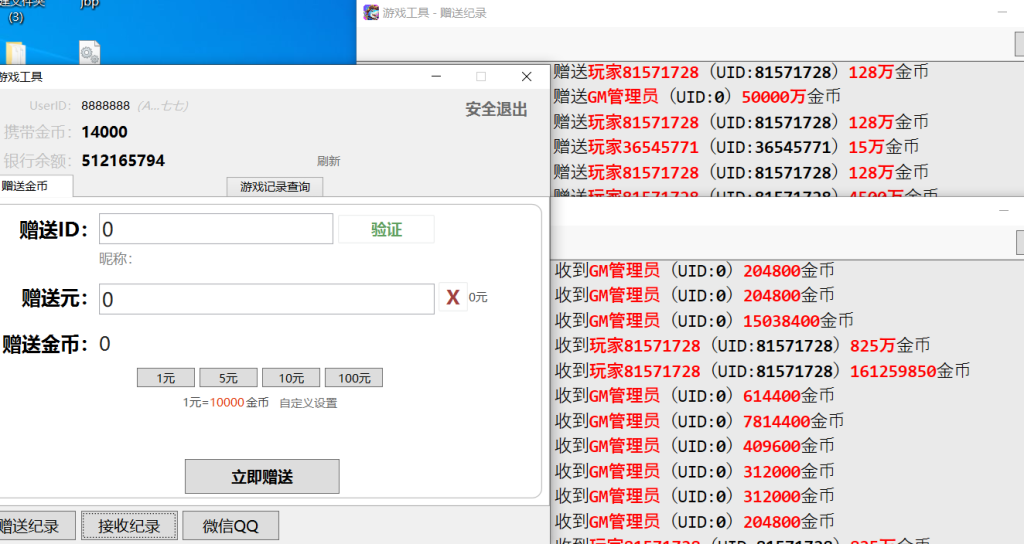Viewport: 1024px width, 544px height.
Task: Select the 收到GM管理员 7814400金币 row
Action: pos(699,421)
